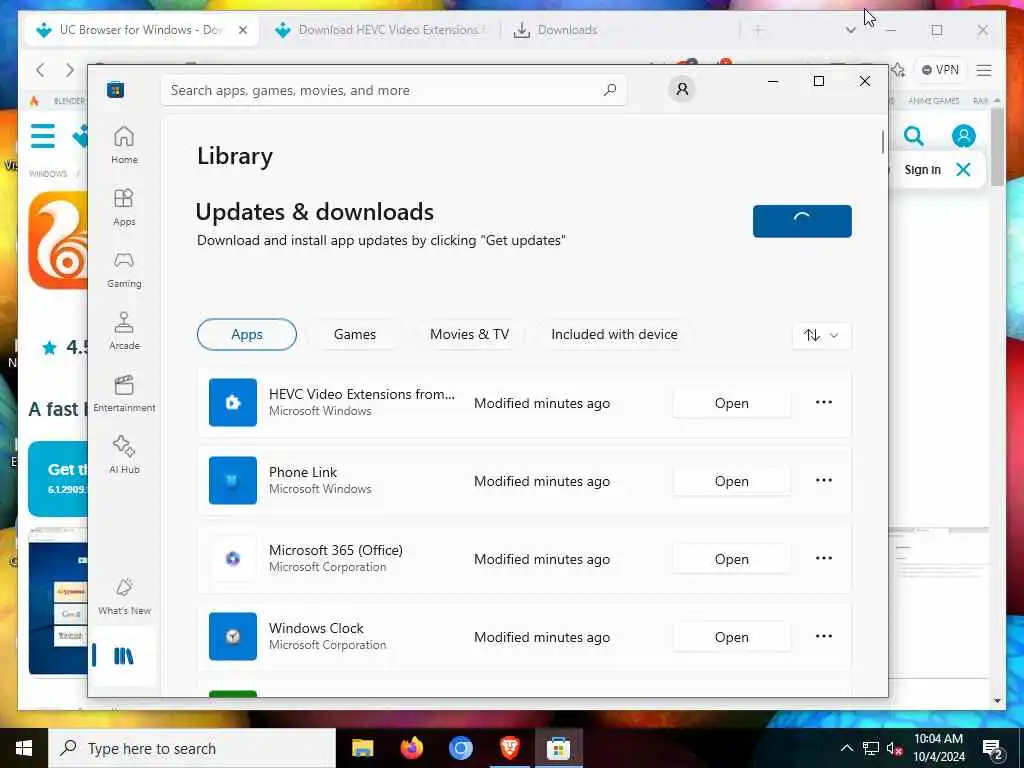
Task: Open Arcade in Store sidebar
Action: coord(124,331)
